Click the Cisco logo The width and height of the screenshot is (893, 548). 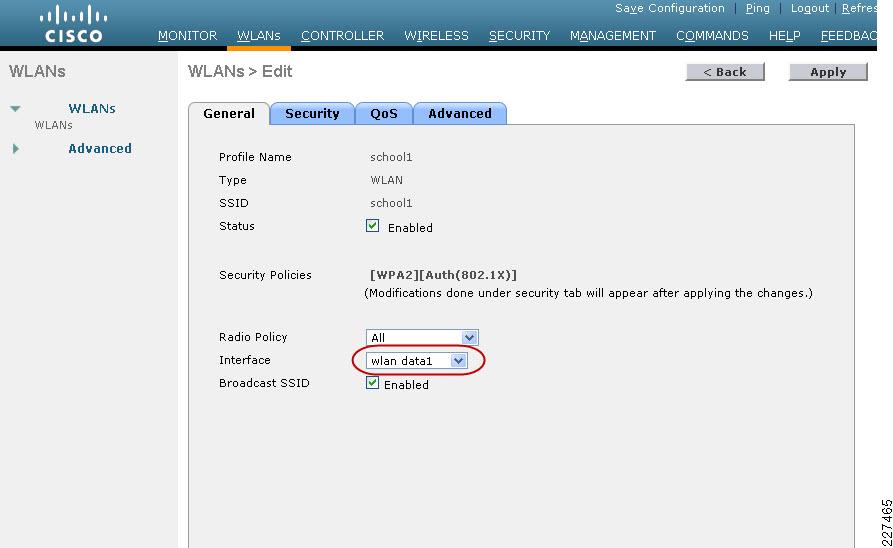pyautogui.click(x=73, y=24)
